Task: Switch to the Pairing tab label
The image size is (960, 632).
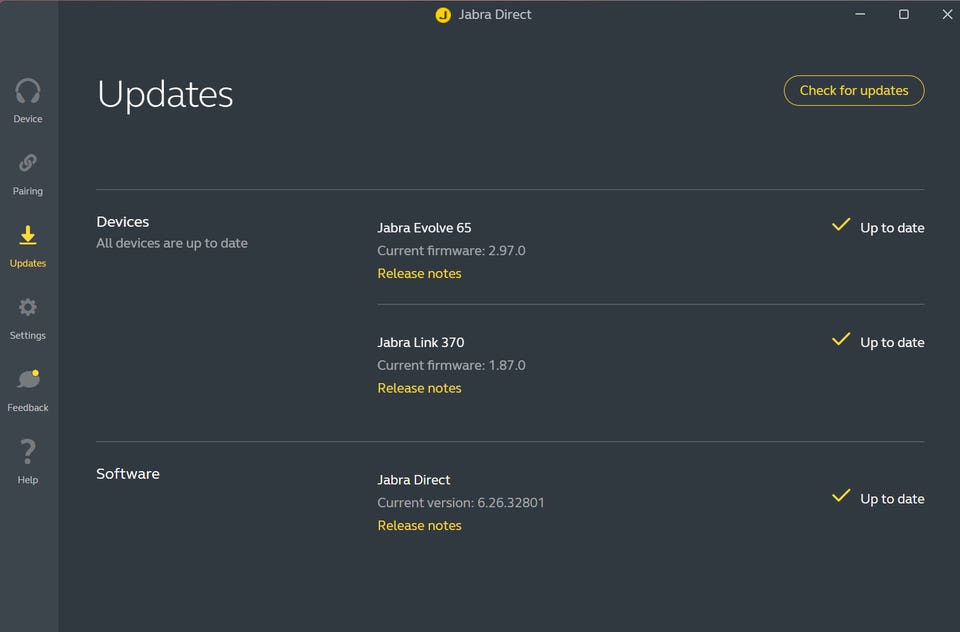Action: [x=28, y=191]
